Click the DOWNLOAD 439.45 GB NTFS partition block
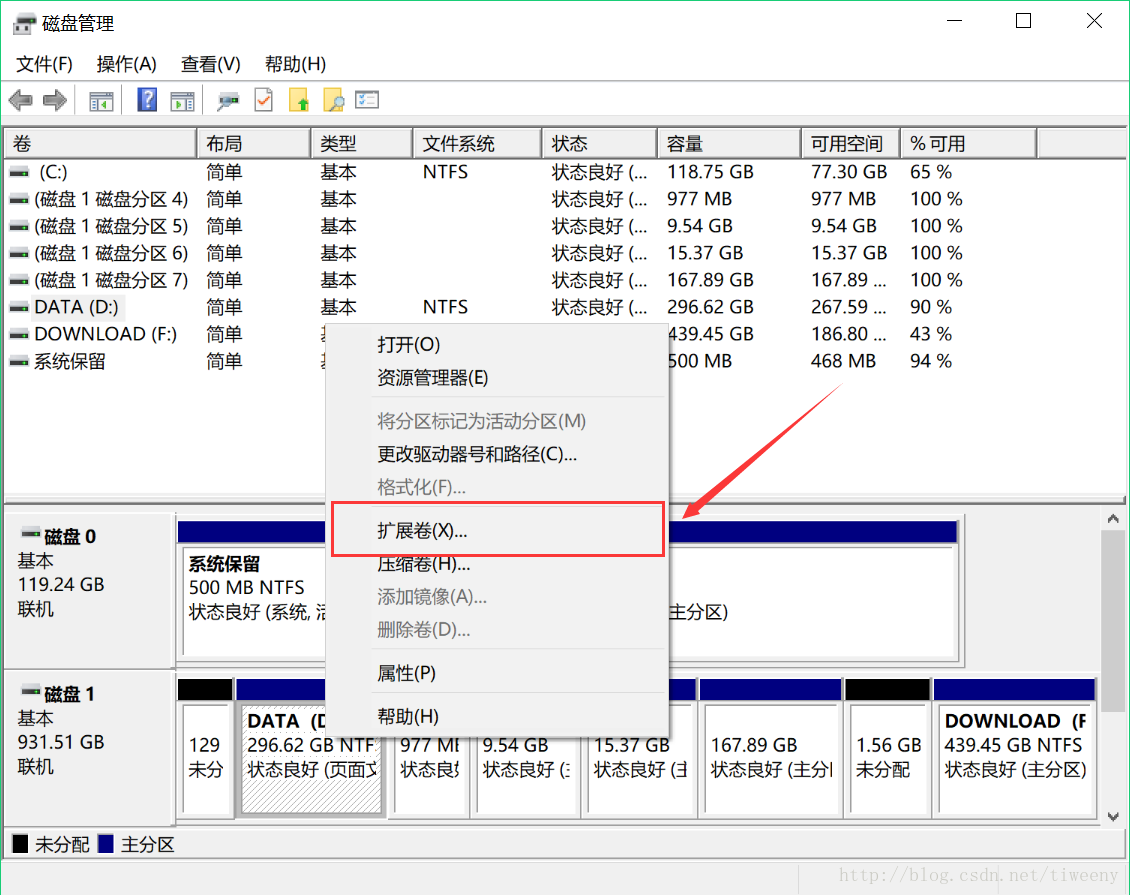Viewport: 1130px width, 895px height. (1015, 759)
